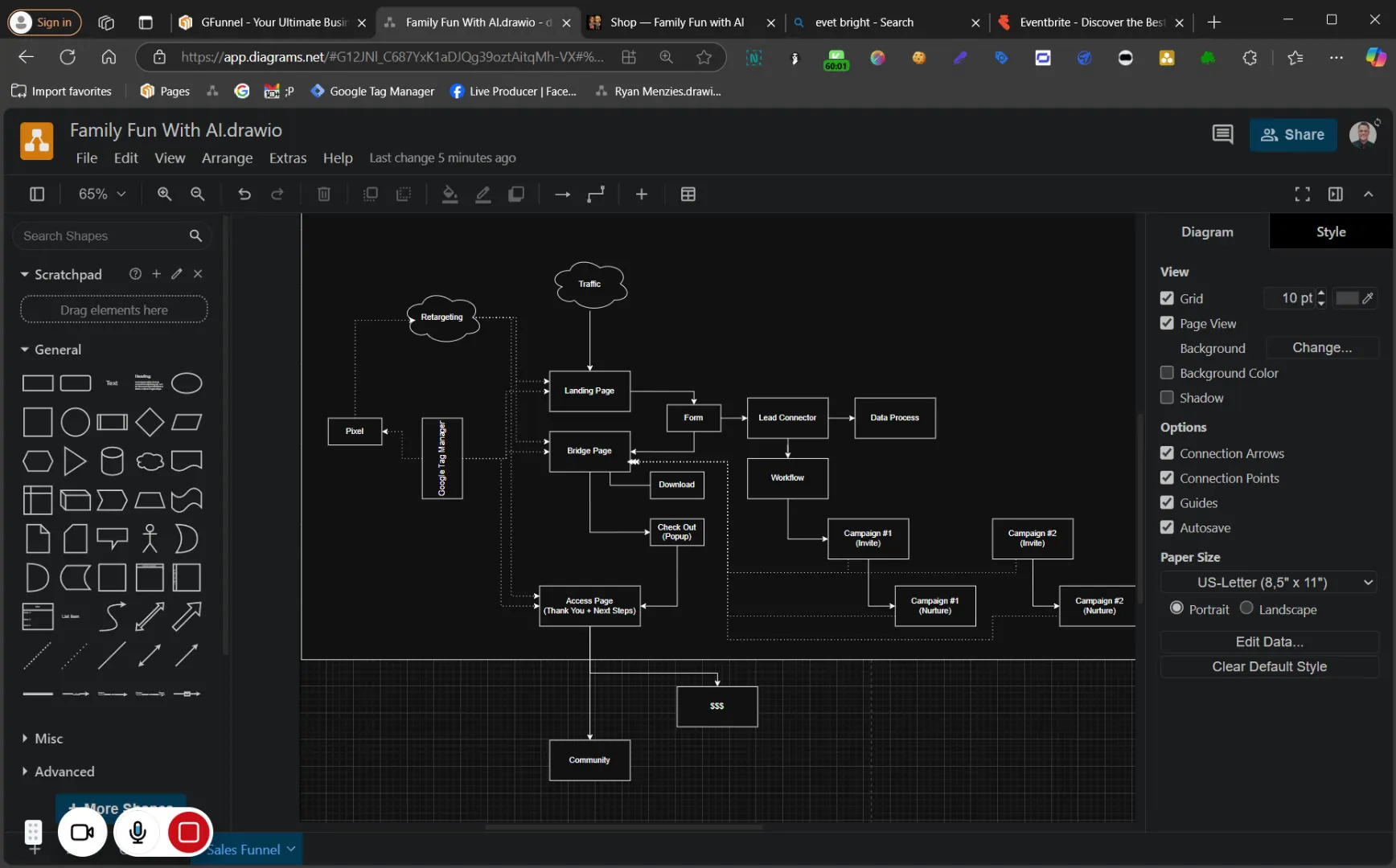This screenshot has height=868, width=1396.
Task: Open the insert plus menu
Action: coord(642,194)
